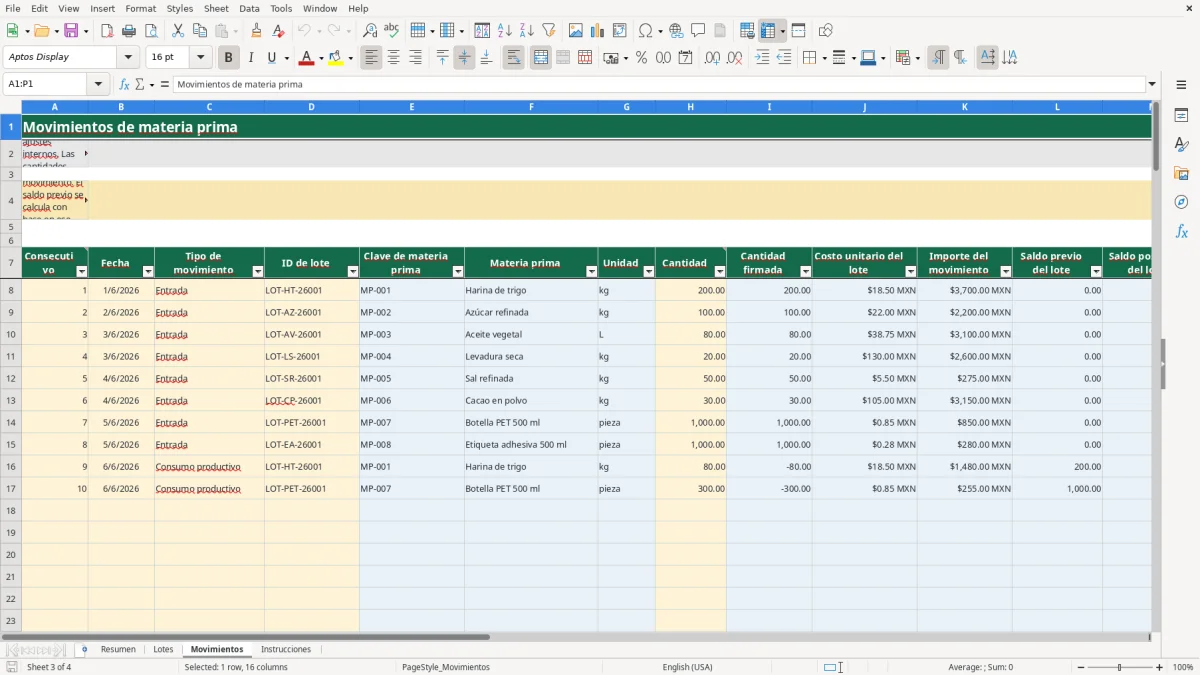Click the Save document icon
Screen dimensions: 1200x675
[x=71, y=31]
